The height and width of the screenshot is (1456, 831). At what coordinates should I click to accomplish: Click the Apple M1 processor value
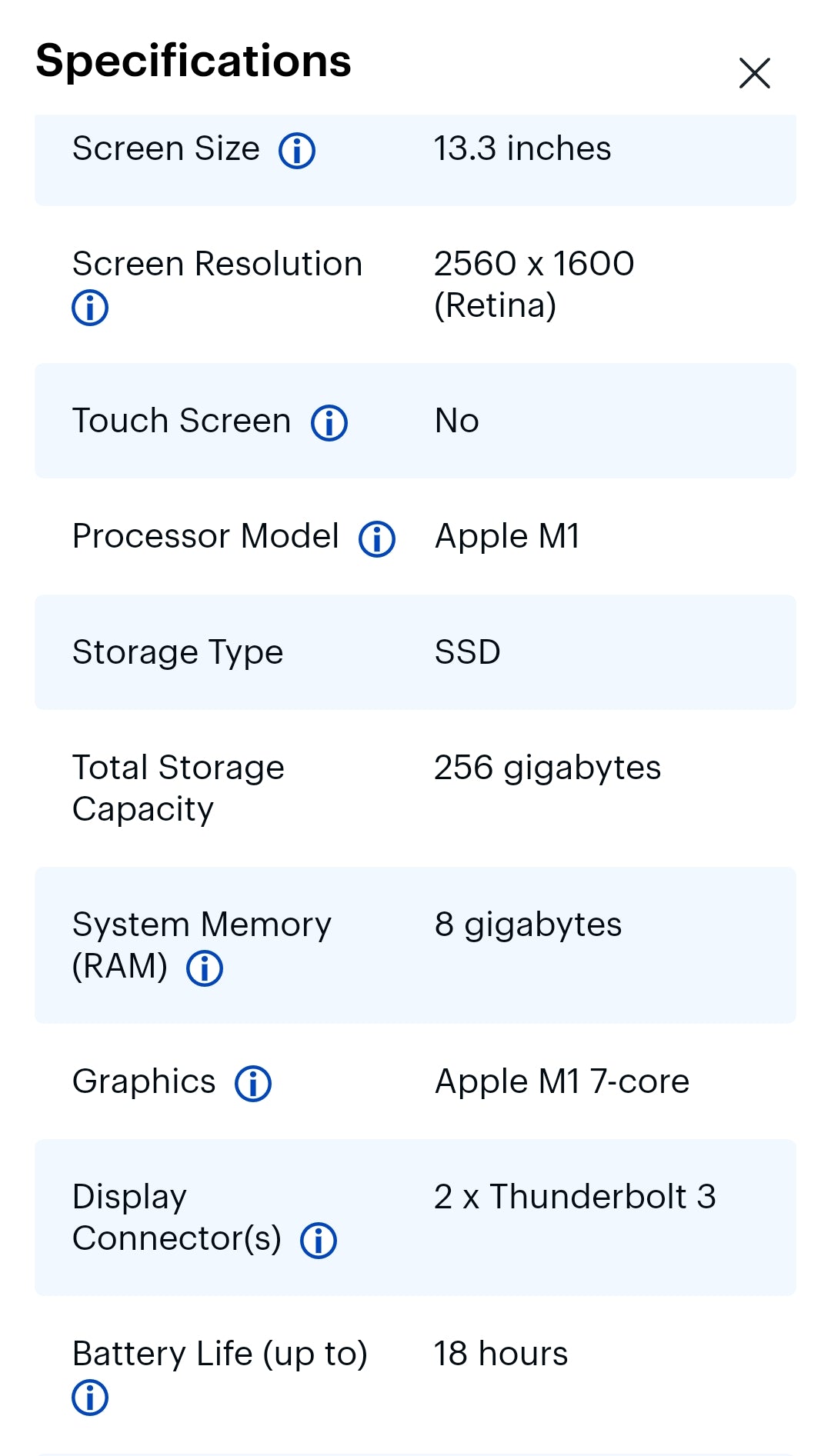[x=507, y=536]
